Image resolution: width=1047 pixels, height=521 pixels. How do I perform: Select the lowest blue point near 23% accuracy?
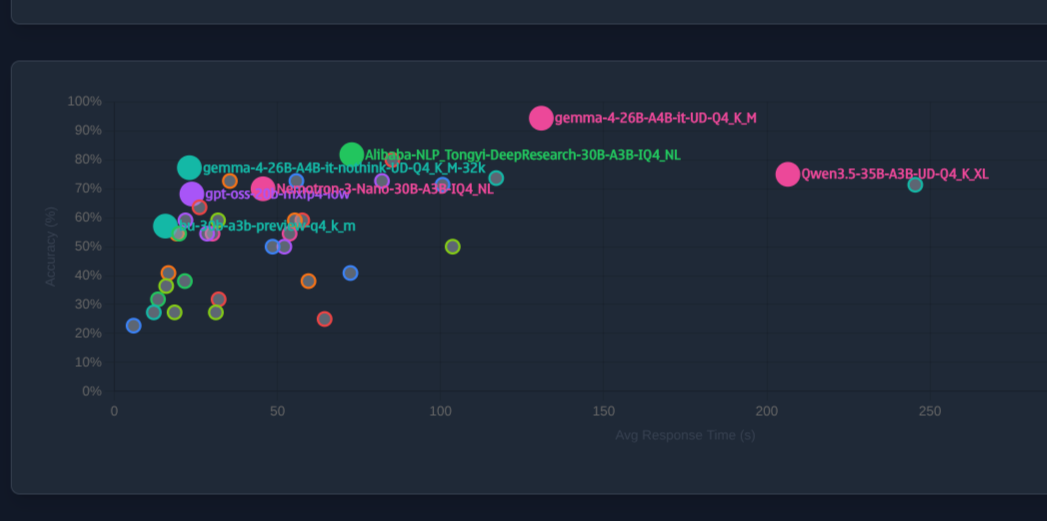[134, 325]
